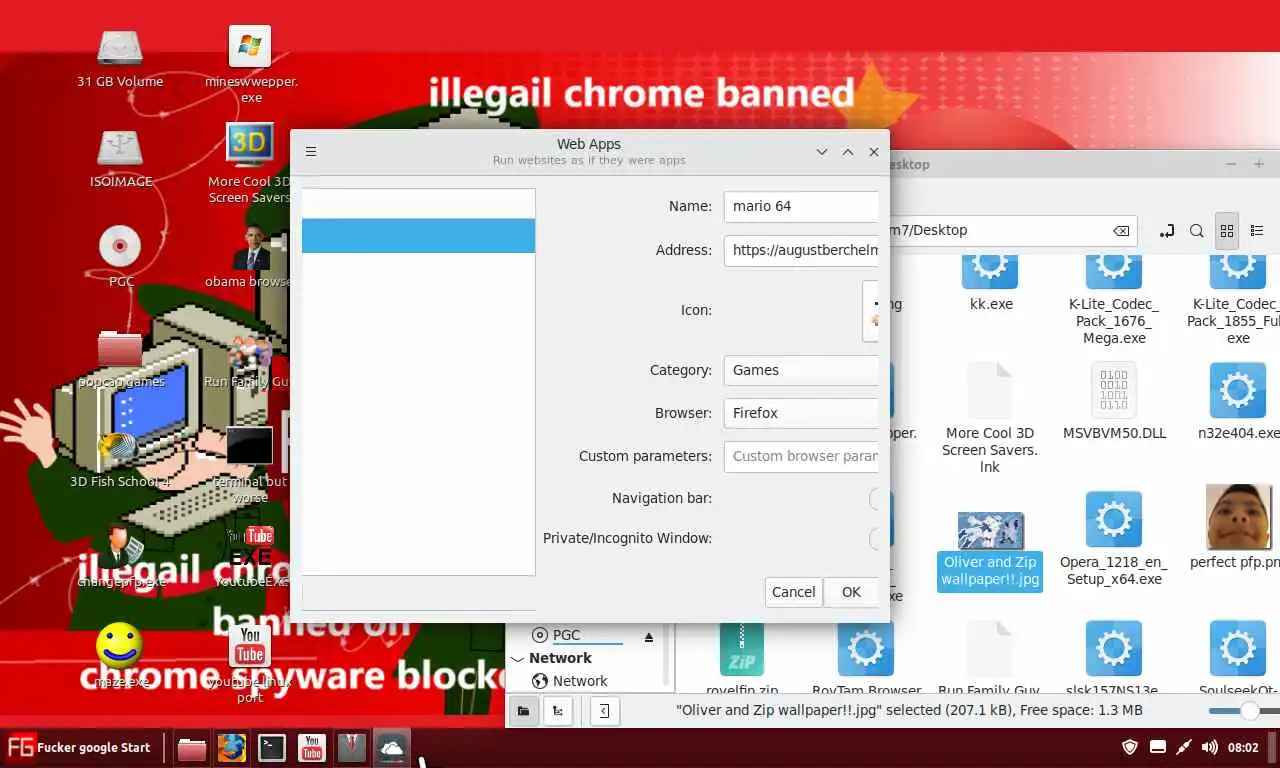1280x768 pixels.
Task: Toggle the Private/Incognito Window switch
Action: pos(874,538)
